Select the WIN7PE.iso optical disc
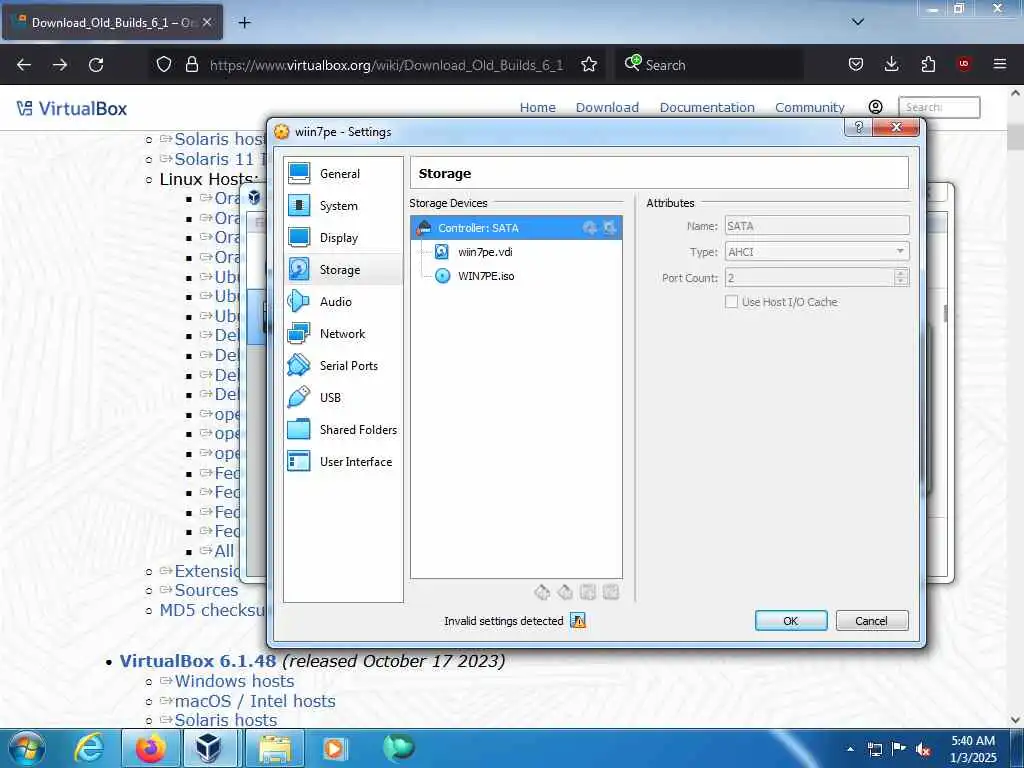 pyautogui.click(x=486, y=276)
